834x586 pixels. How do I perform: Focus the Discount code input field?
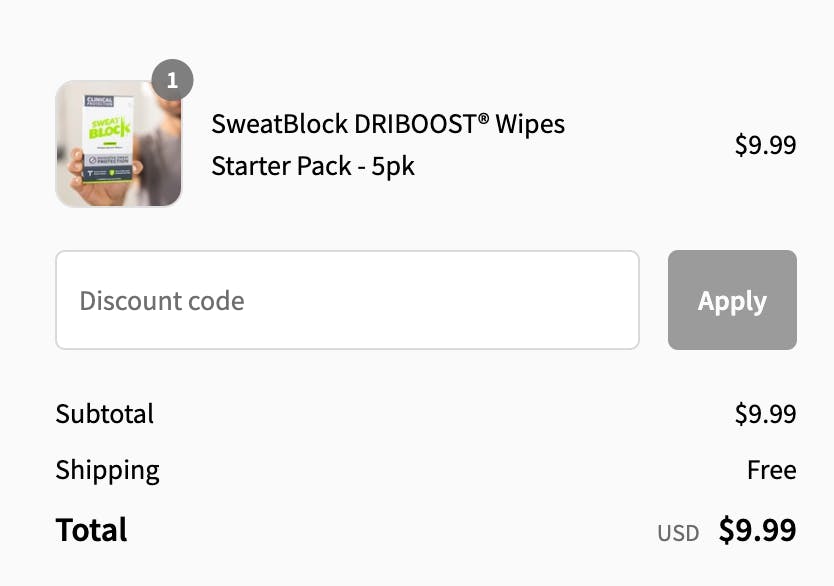coord(347,300)
